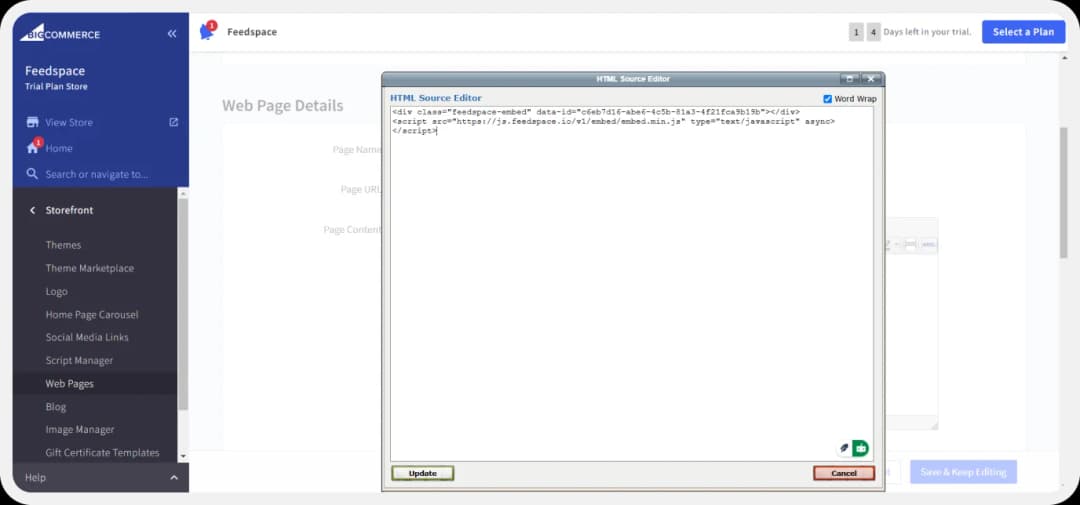Click Search or navigate to field
Viewport: 1080px width, 505px height.
coord(96,174)
